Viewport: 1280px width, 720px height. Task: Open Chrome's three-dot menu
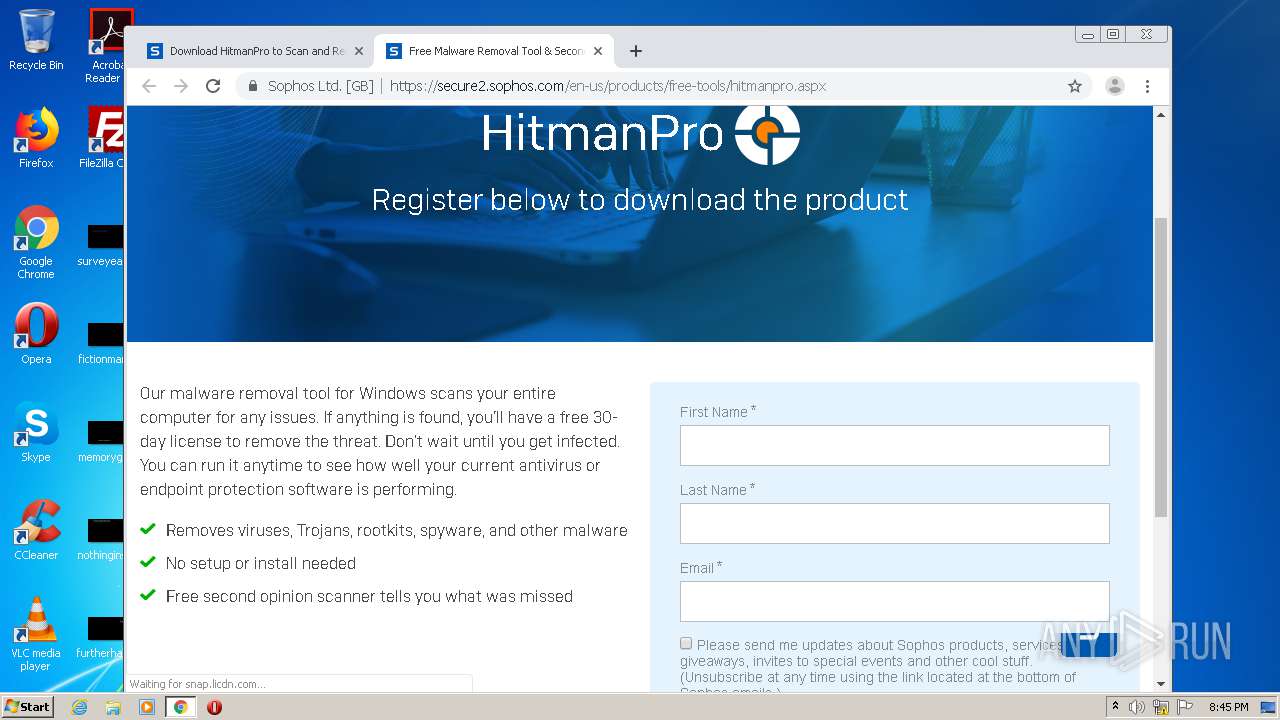(x=1148, y=86)
